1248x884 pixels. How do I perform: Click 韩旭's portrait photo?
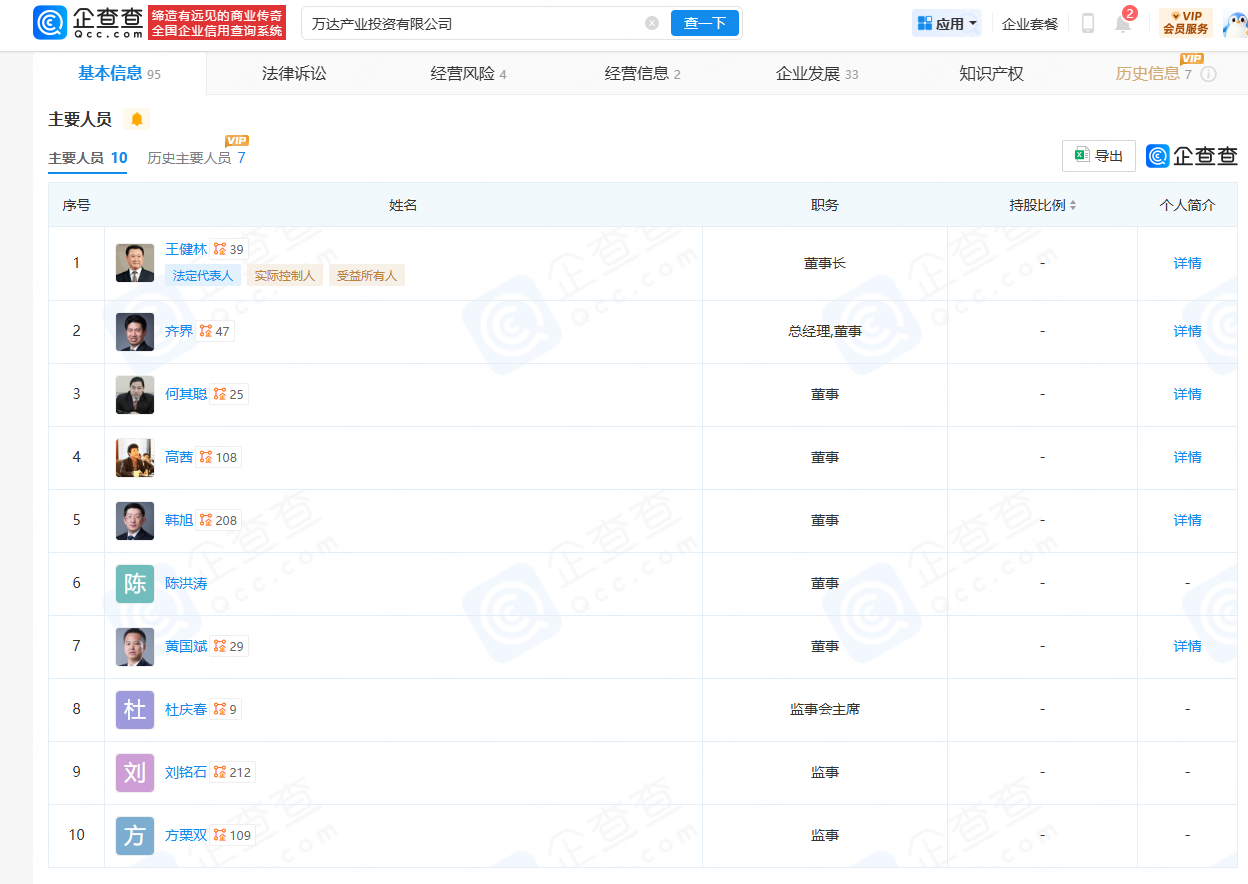135,521
